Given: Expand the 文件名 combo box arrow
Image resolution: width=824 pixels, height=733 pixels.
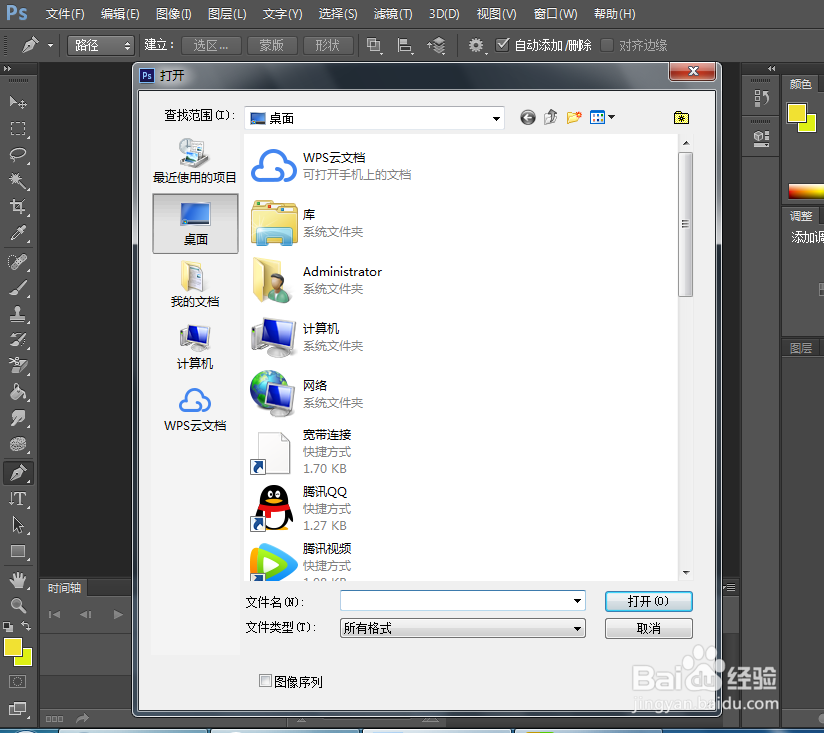Looking at the screenshot, I should (577, 601).
